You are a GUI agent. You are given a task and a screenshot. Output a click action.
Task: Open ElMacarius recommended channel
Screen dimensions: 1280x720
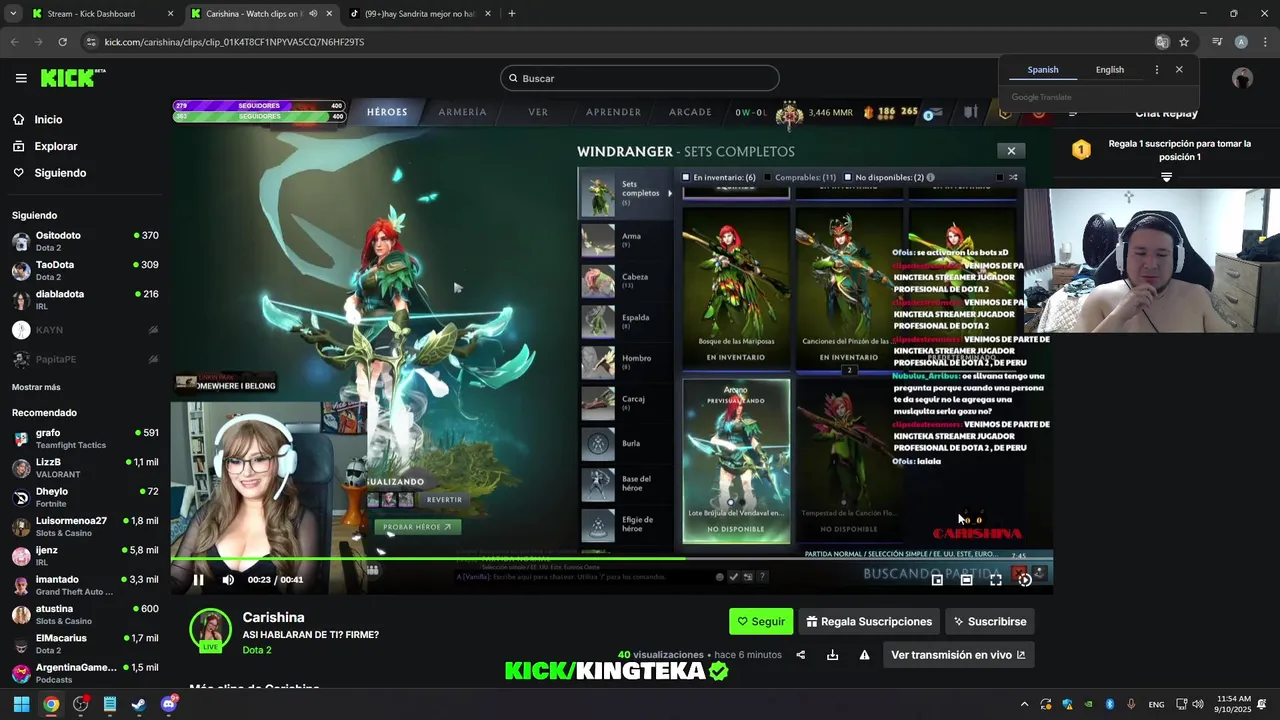click(85, 643)
